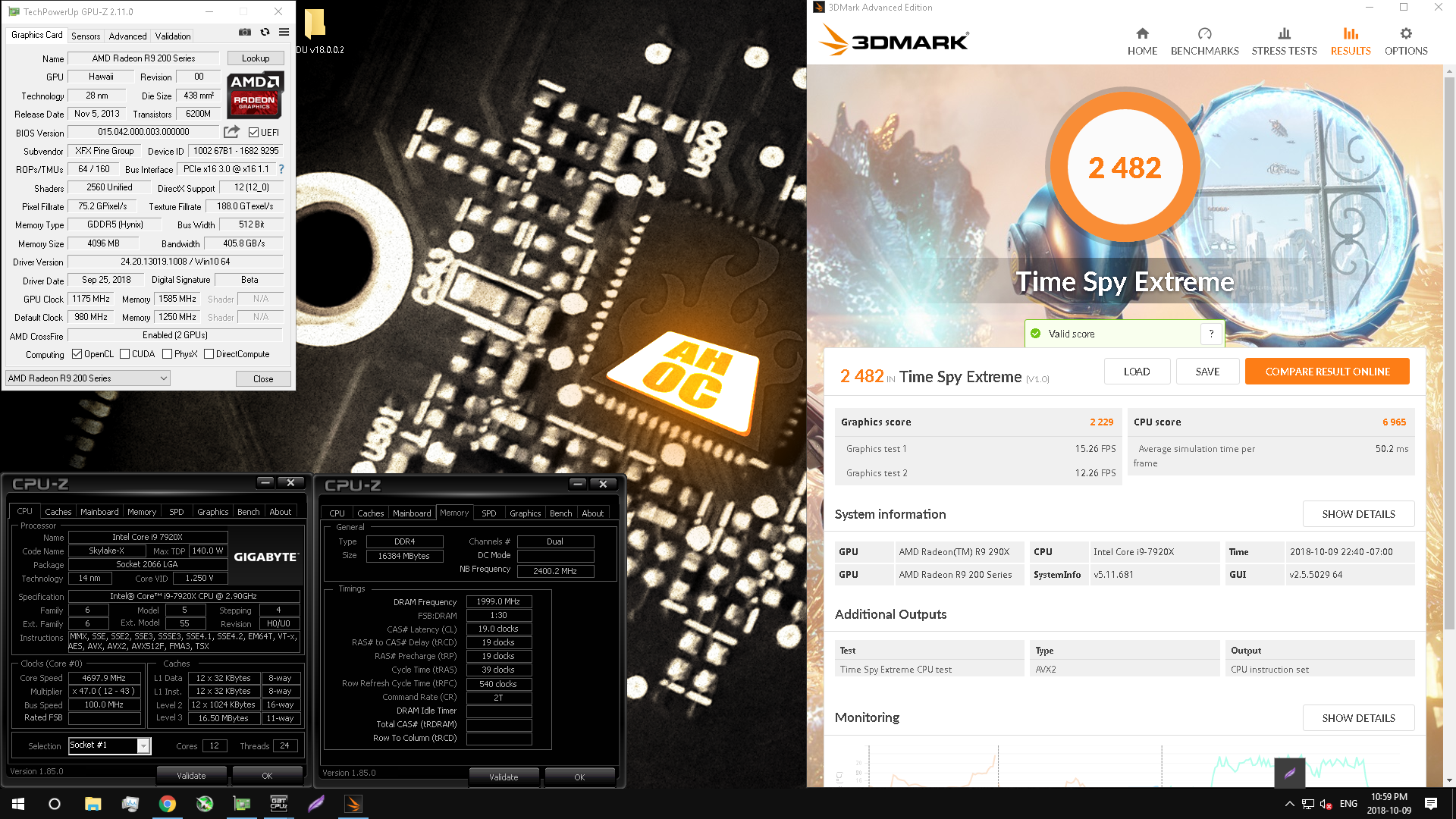Click SAVE in 3DMark results

(1207, 372)
